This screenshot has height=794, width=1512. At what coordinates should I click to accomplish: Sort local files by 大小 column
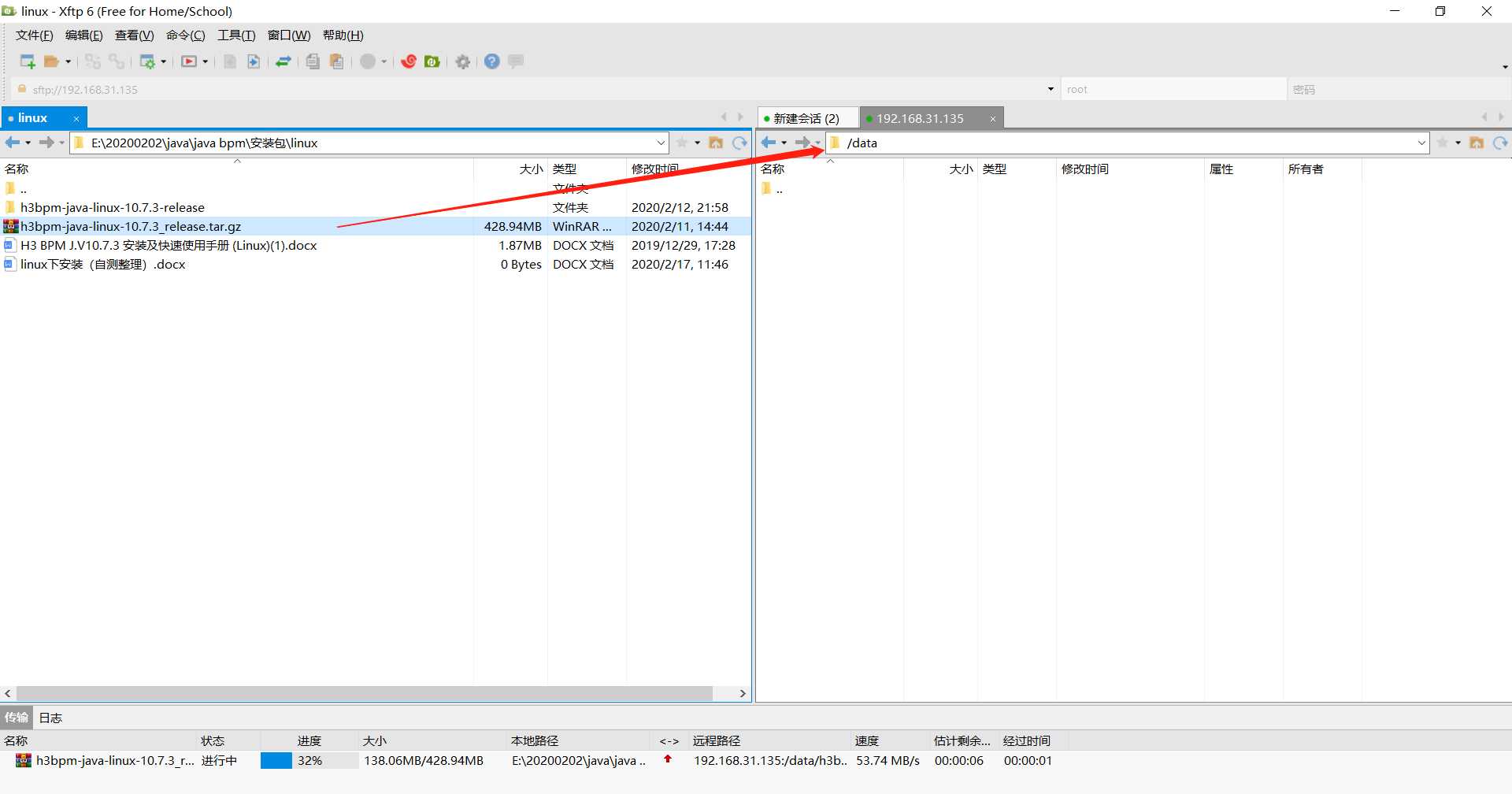tap(510, 169)
